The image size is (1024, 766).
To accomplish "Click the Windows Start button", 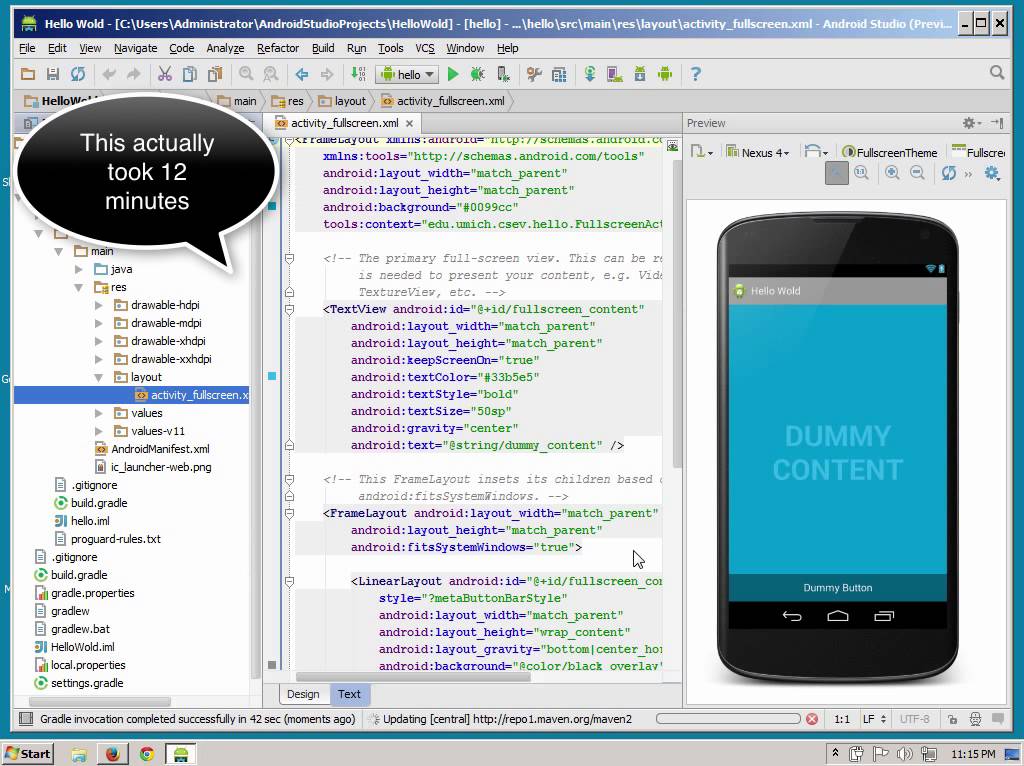I will point(28,754).
